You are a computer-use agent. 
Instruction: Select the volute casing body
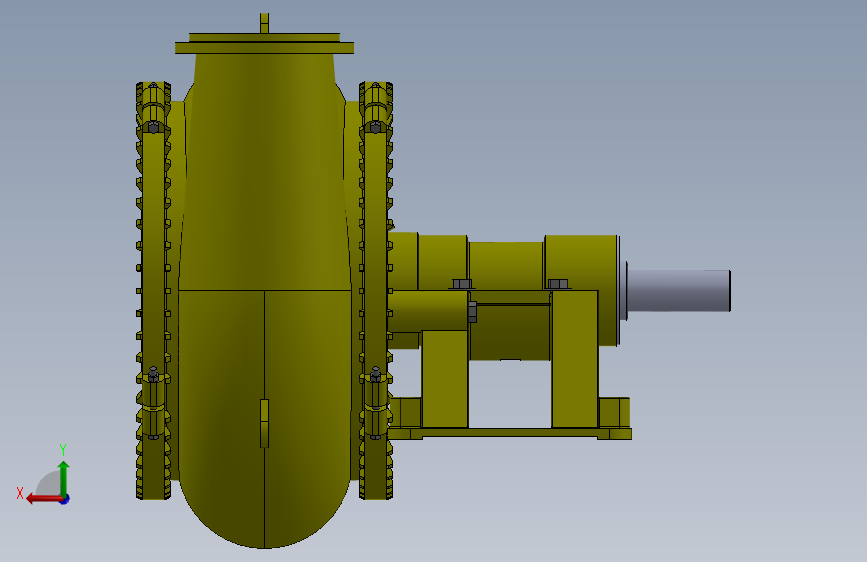pos(265,301)
